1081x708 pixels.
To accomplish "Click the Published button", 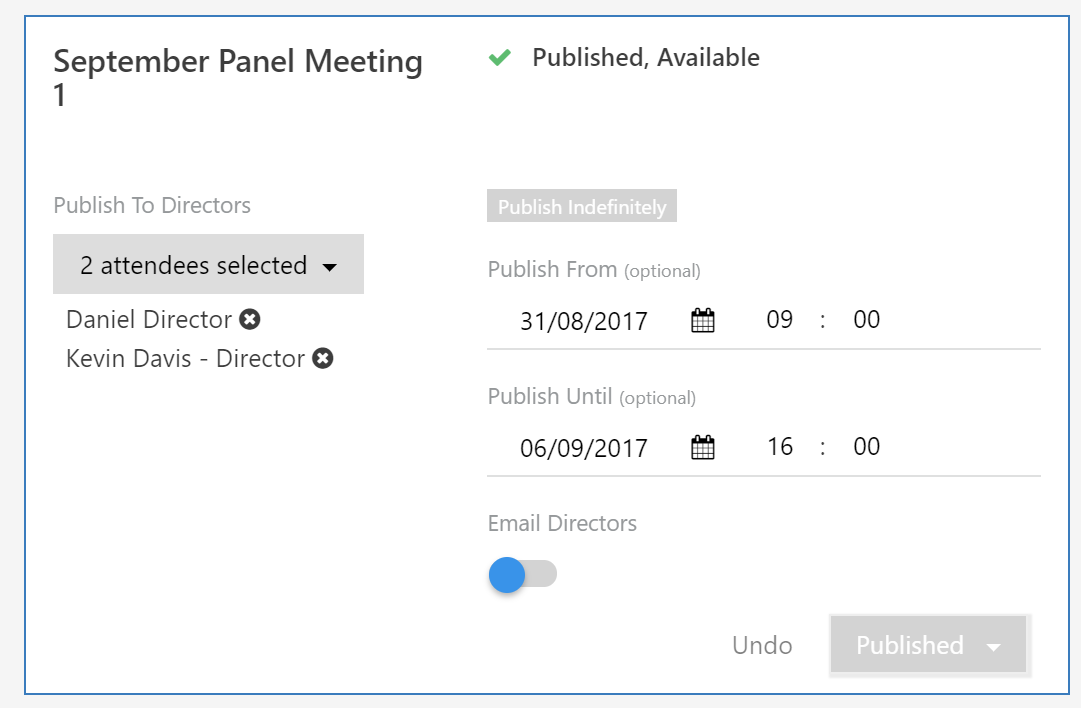I will pyautogui.click(x=910, y=645).
